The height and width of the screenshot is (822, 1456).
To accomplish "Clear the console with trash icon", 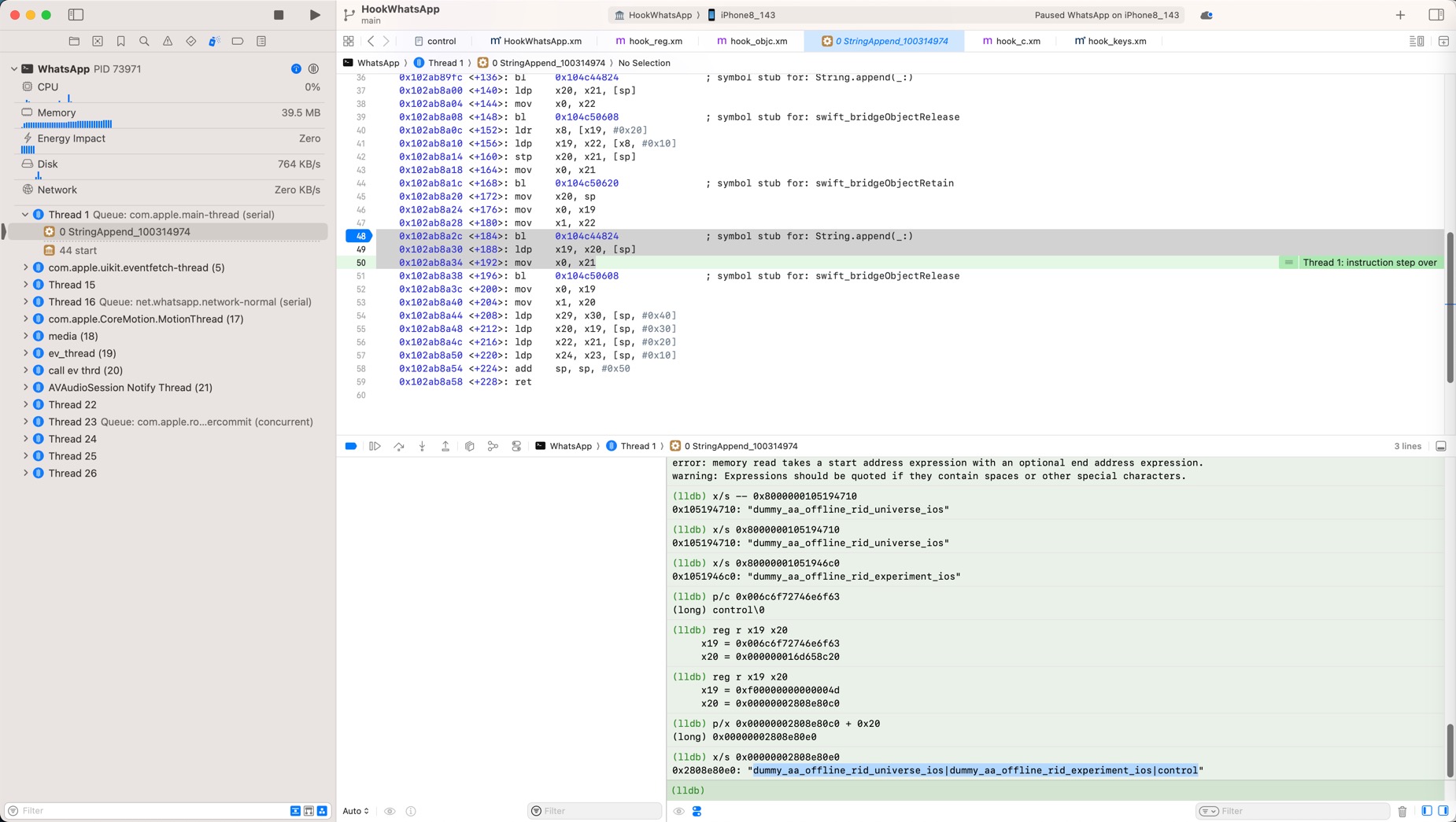I will click(x=1402, y=811).
